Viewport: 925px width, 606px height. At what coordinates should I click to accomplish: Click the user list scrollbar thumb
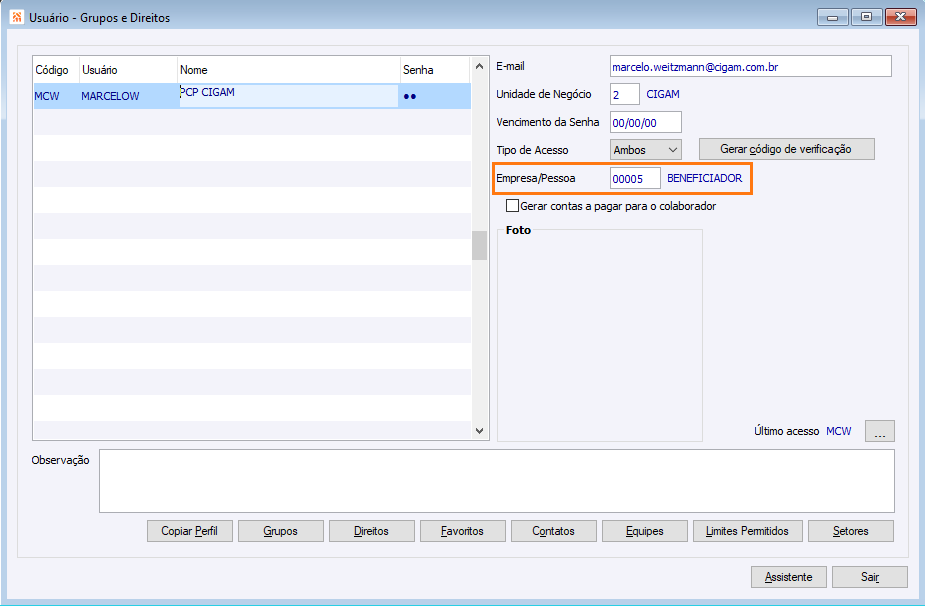479,245
